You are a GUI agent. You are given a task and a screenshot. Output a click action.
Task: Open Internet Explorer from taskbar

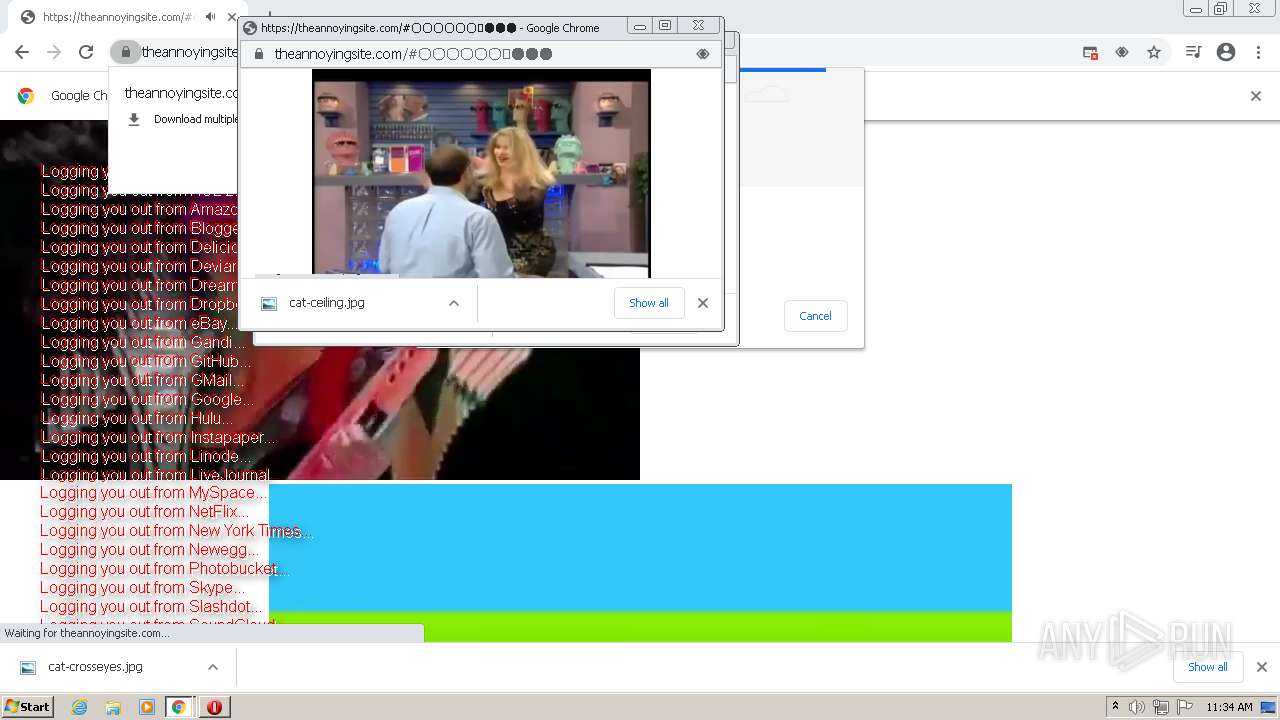pyautogui.click(x=80, y=707)
